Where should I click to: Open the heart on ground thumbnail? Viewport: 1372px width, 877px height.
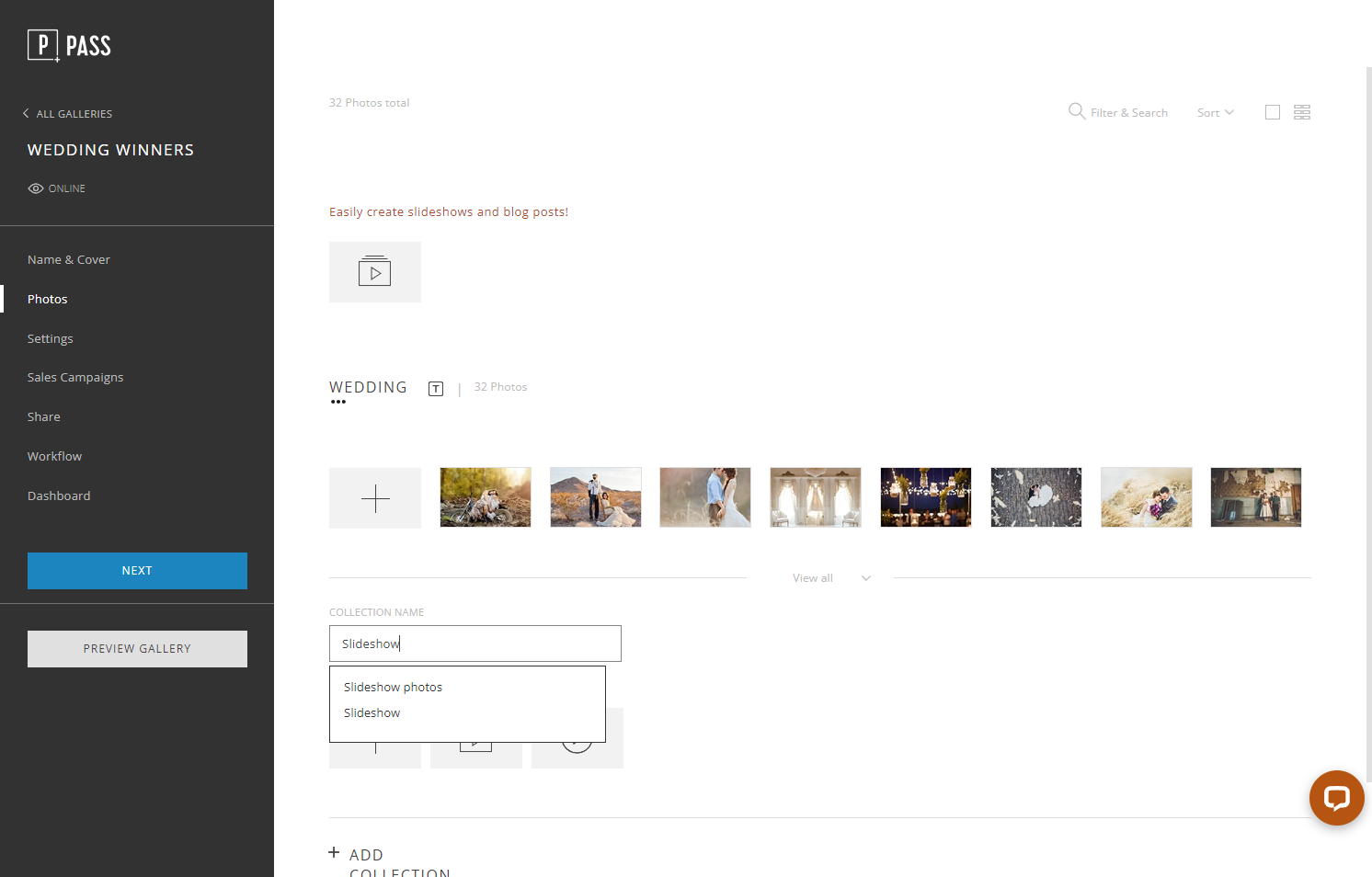point(1036,497)
